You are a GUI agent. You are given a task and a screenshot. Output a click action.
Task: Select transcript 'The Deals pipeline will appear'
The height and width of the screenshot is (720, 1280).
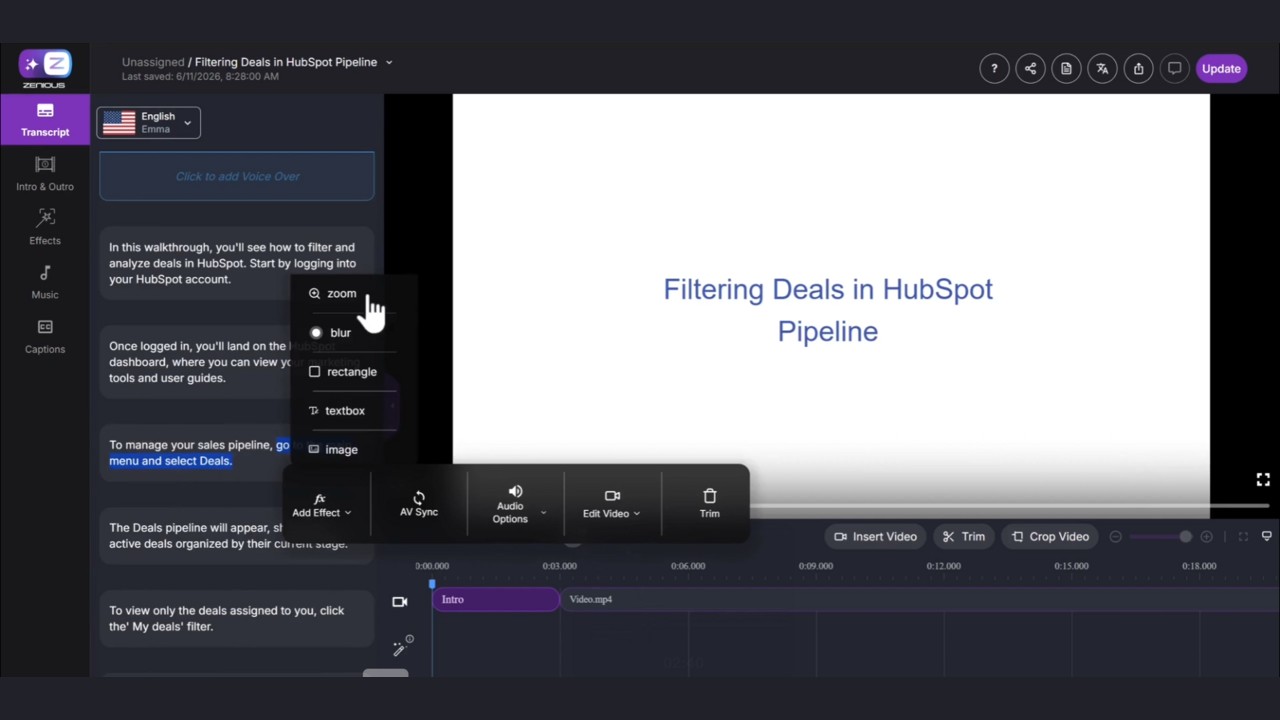[237, 536]
